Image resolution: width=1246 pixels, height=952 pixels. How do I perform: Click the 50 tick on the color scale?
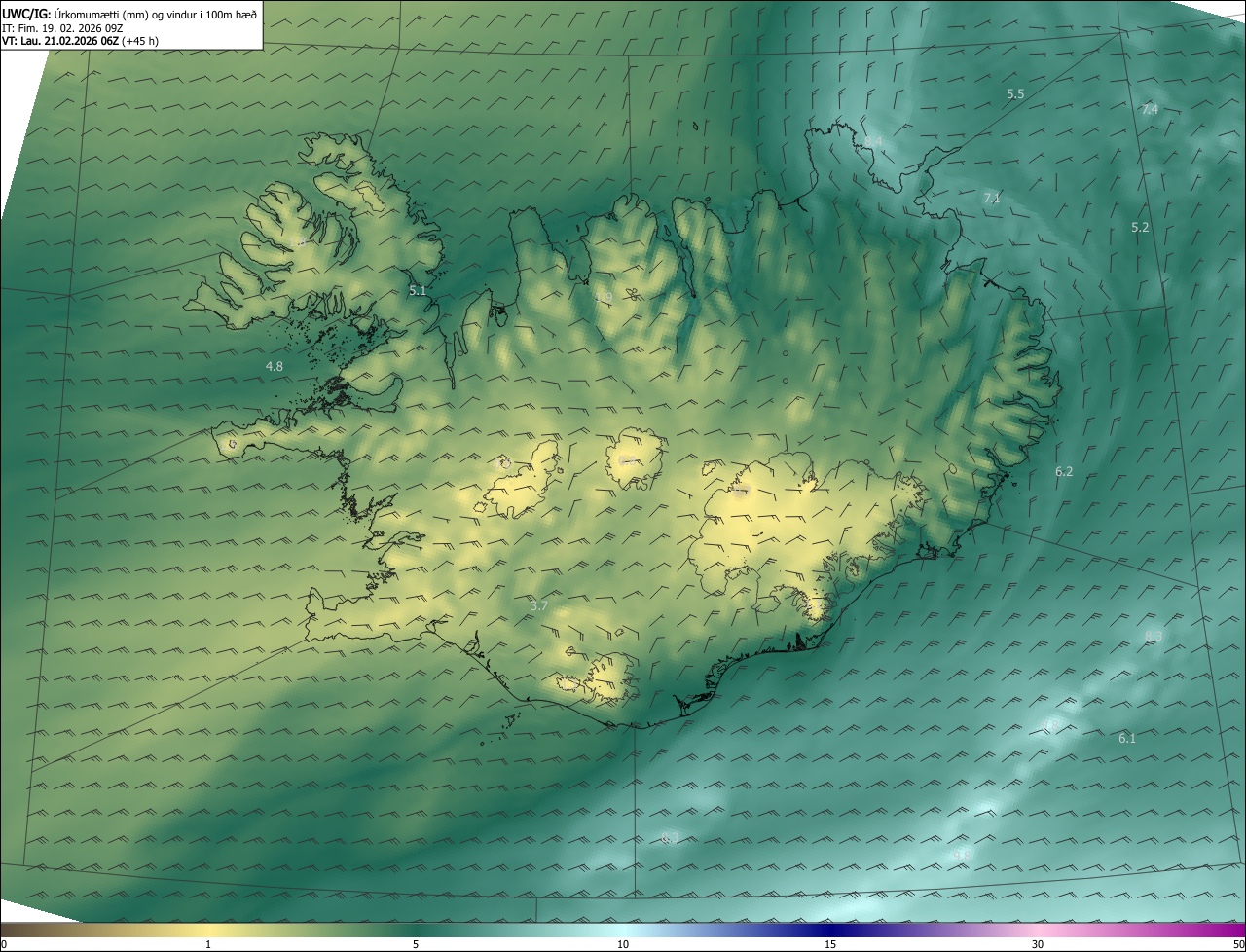pyautogui.click(x=1238, y=944)
